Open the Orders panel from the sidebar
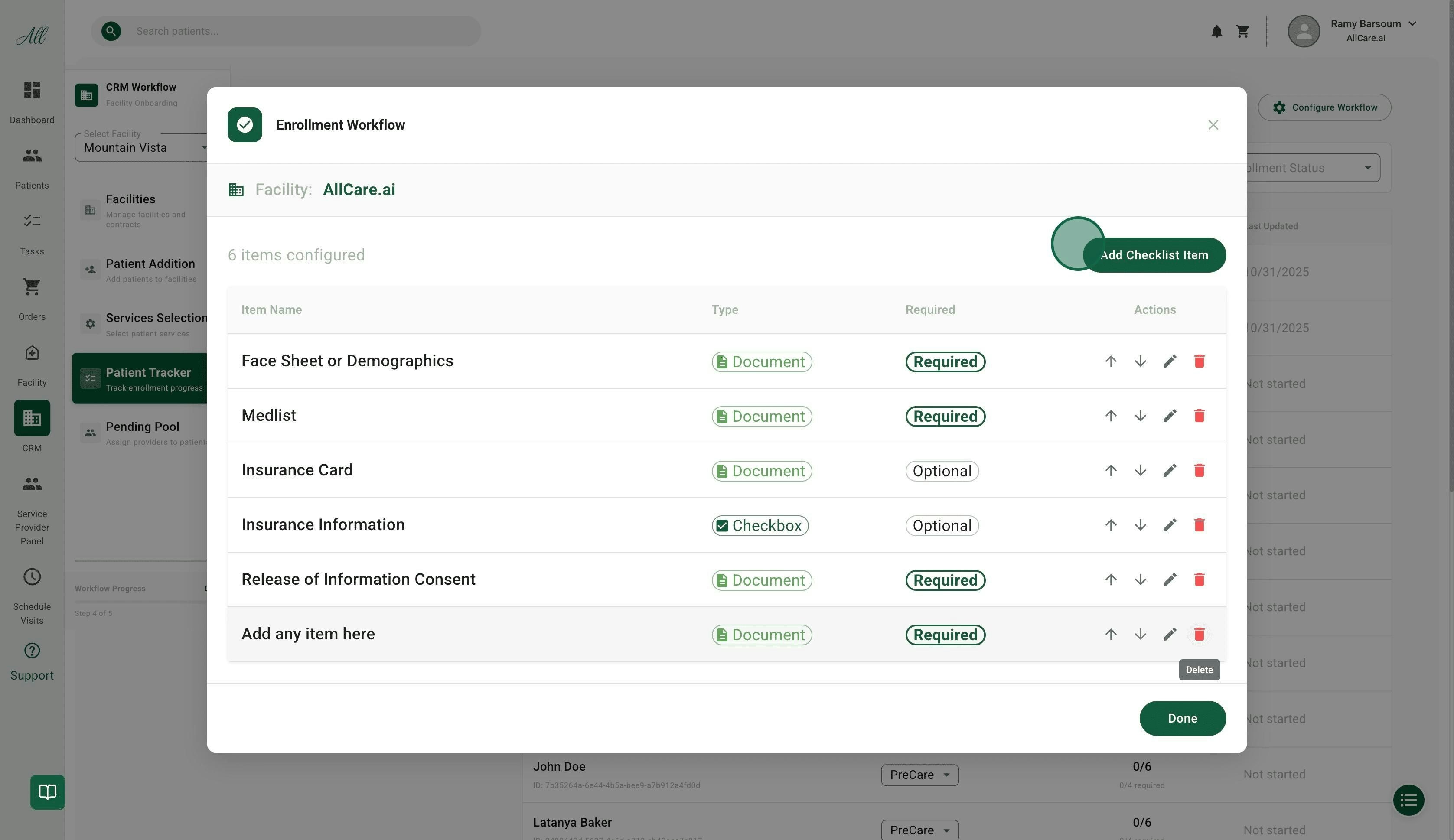This screenshot has width=1454, height=840. point(32,287)
